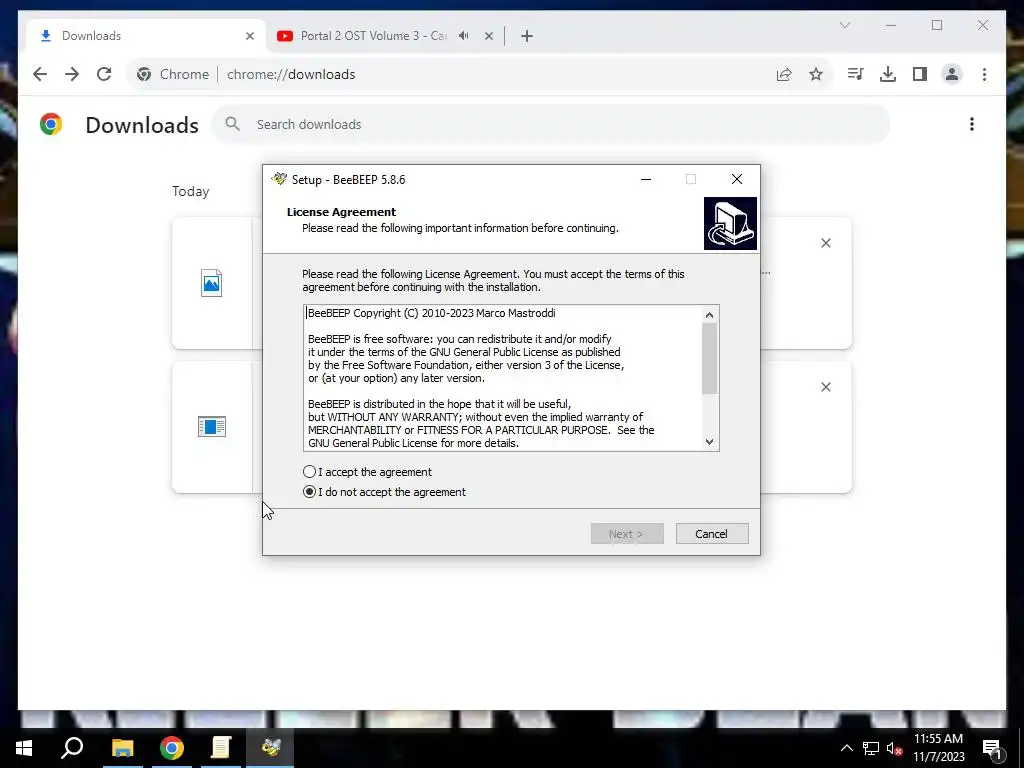Click the disabled Next button in setup
The image size is (1024, 768).
click(x=627, y=534)
